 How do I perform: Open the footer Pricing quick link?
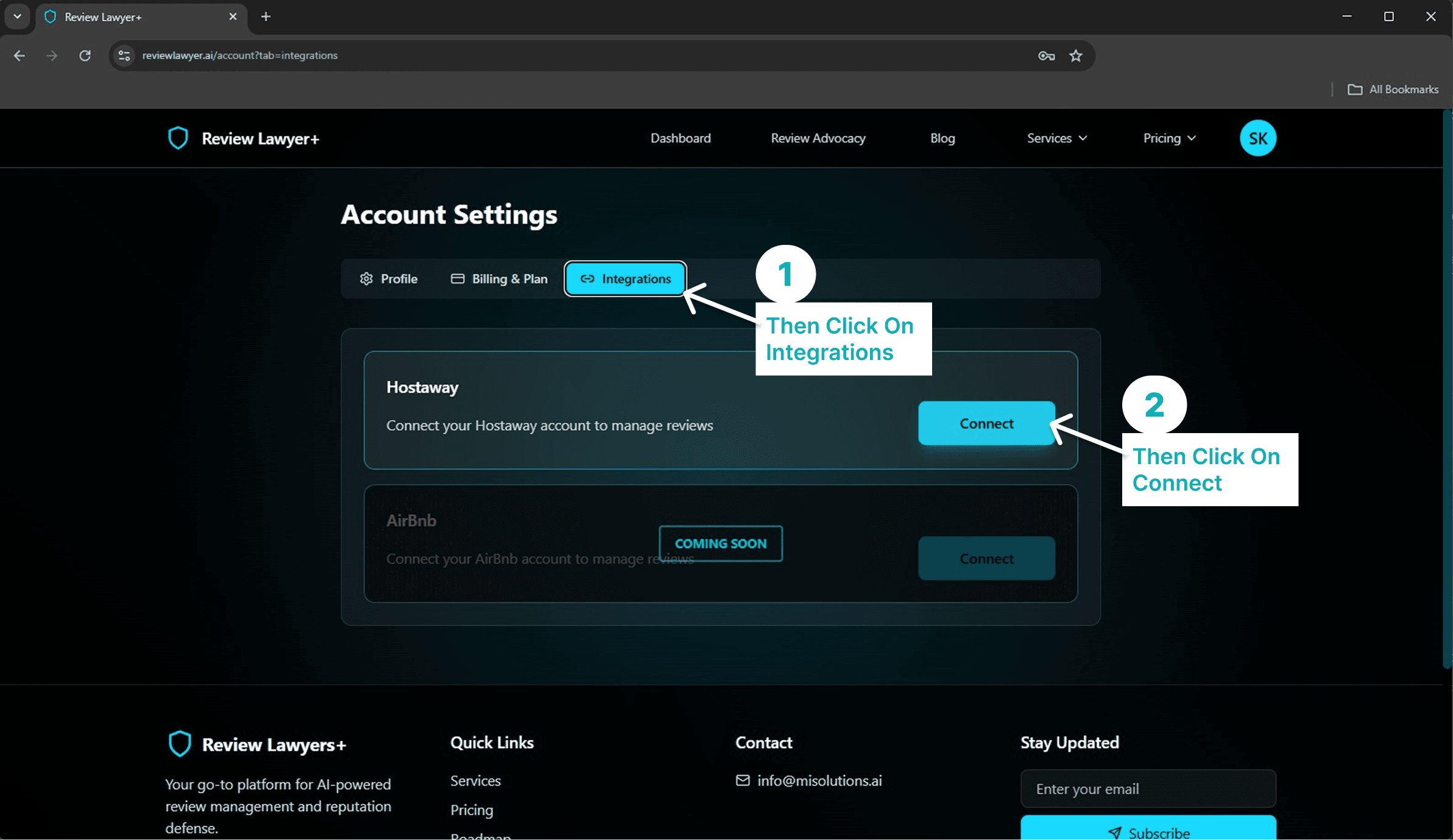point(472,810)
